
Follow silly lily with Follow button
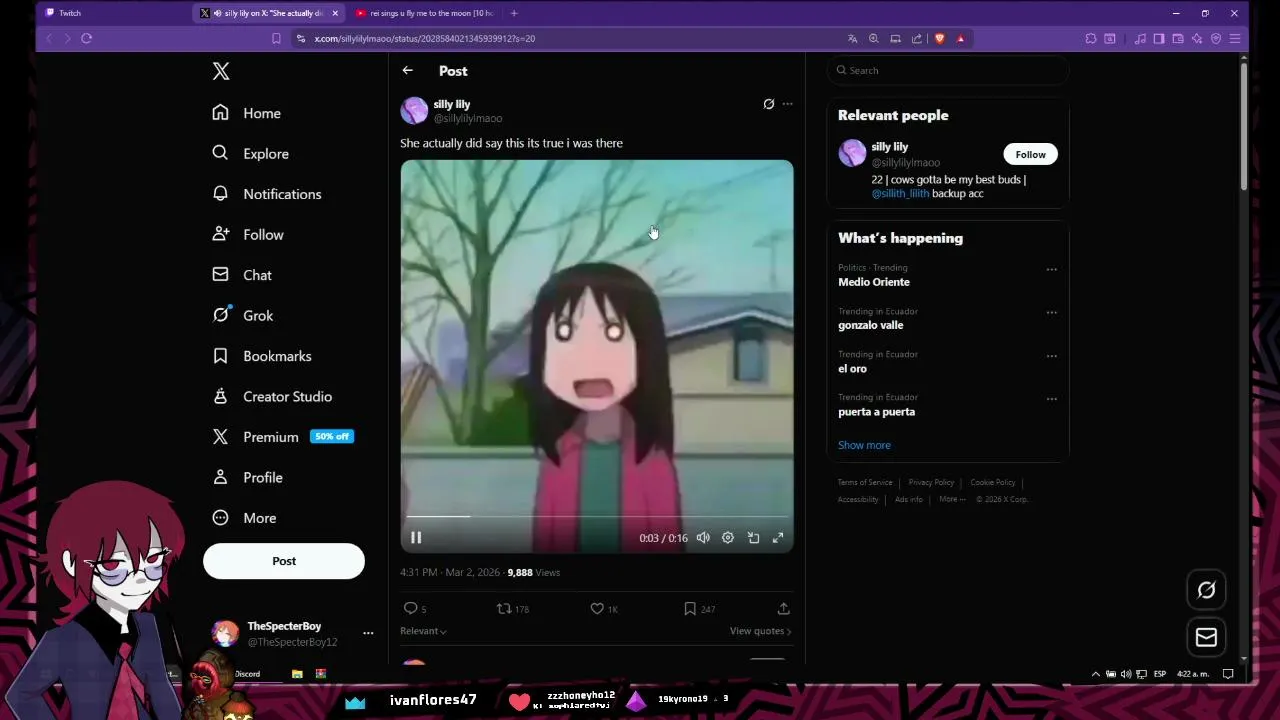coord(1030,154)
